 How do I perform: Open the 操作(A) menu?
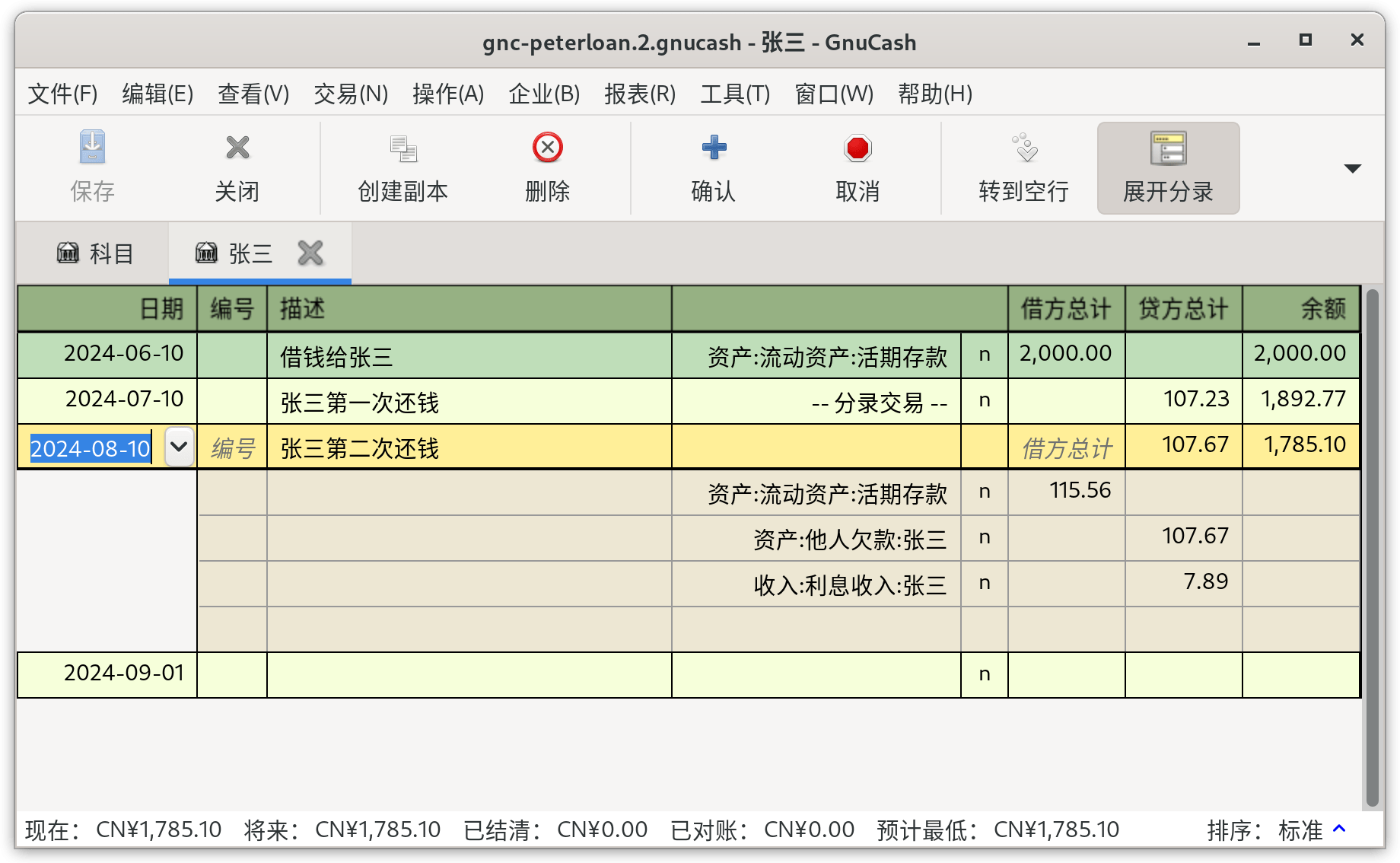(448, 94)
